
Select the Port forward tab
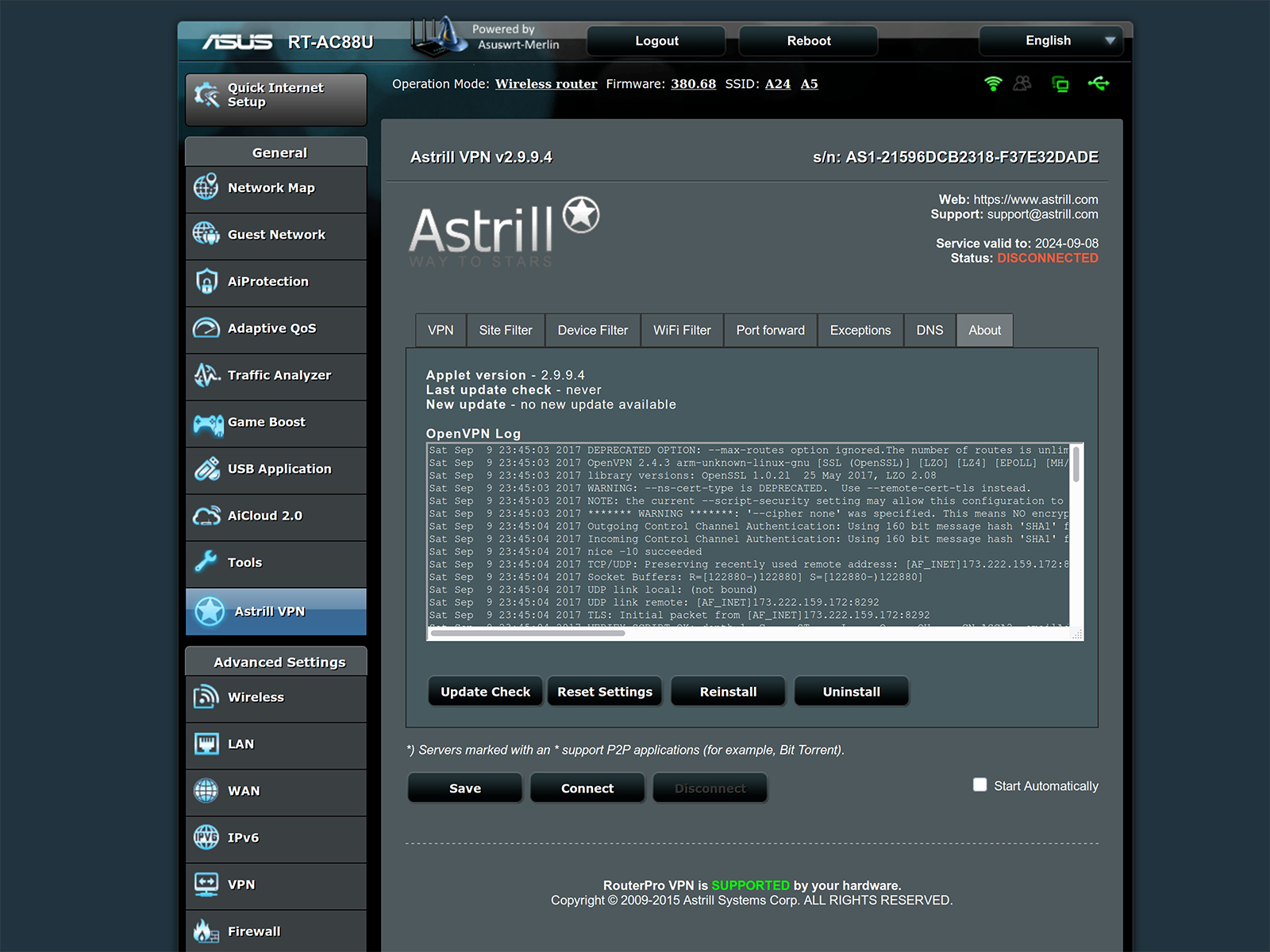pyautogui.click(x=770, y=330)
